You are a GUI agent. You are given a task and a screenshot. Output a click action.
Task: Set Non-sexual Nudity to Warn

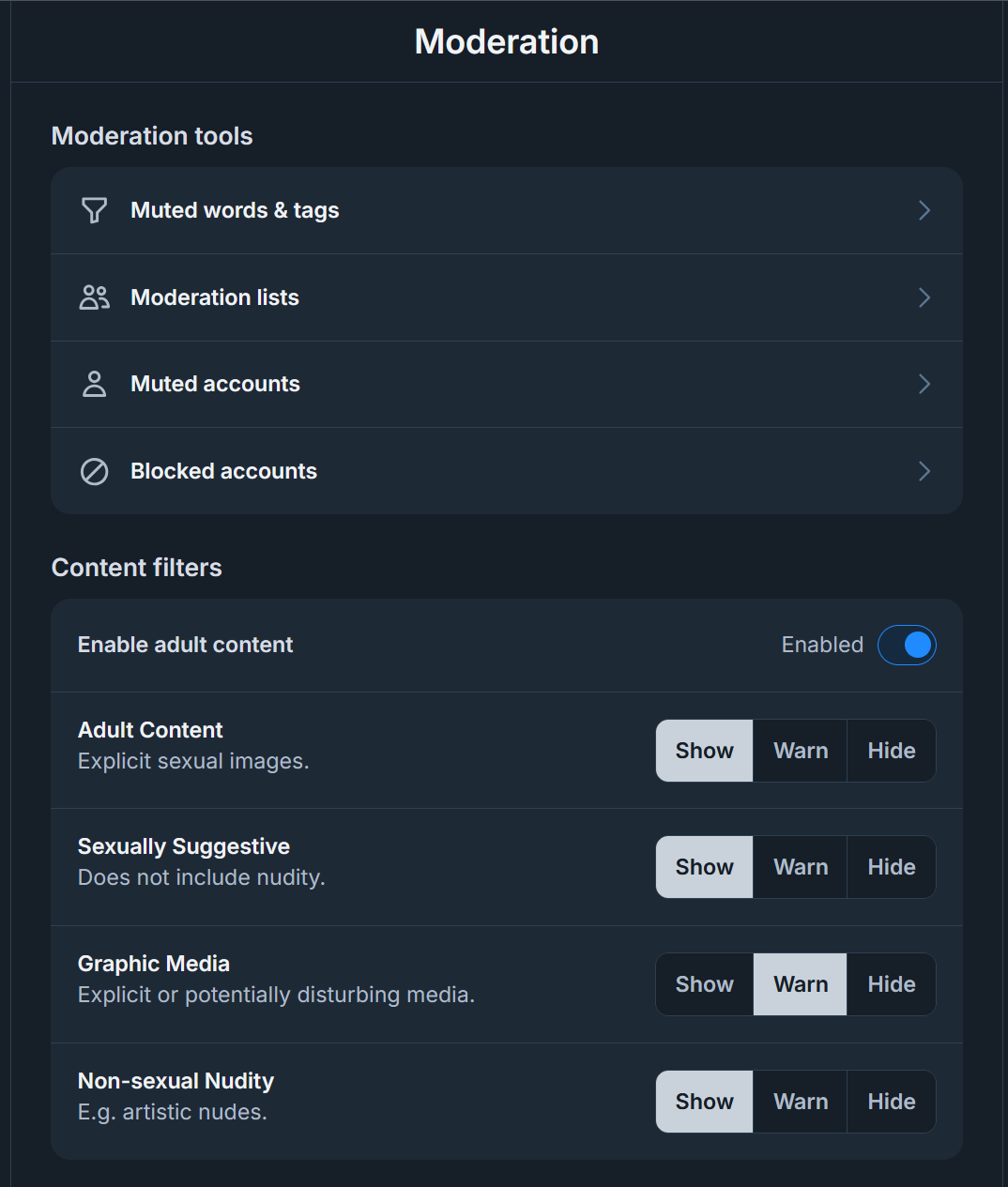800,1102
